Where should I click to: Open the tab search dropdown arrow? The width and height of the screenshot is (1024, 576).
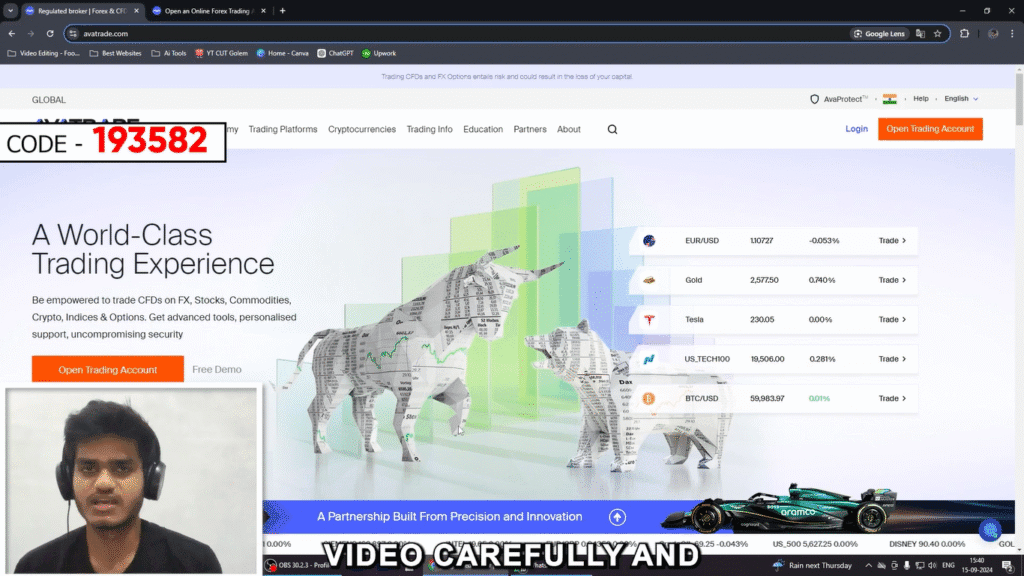click(10, 10)
